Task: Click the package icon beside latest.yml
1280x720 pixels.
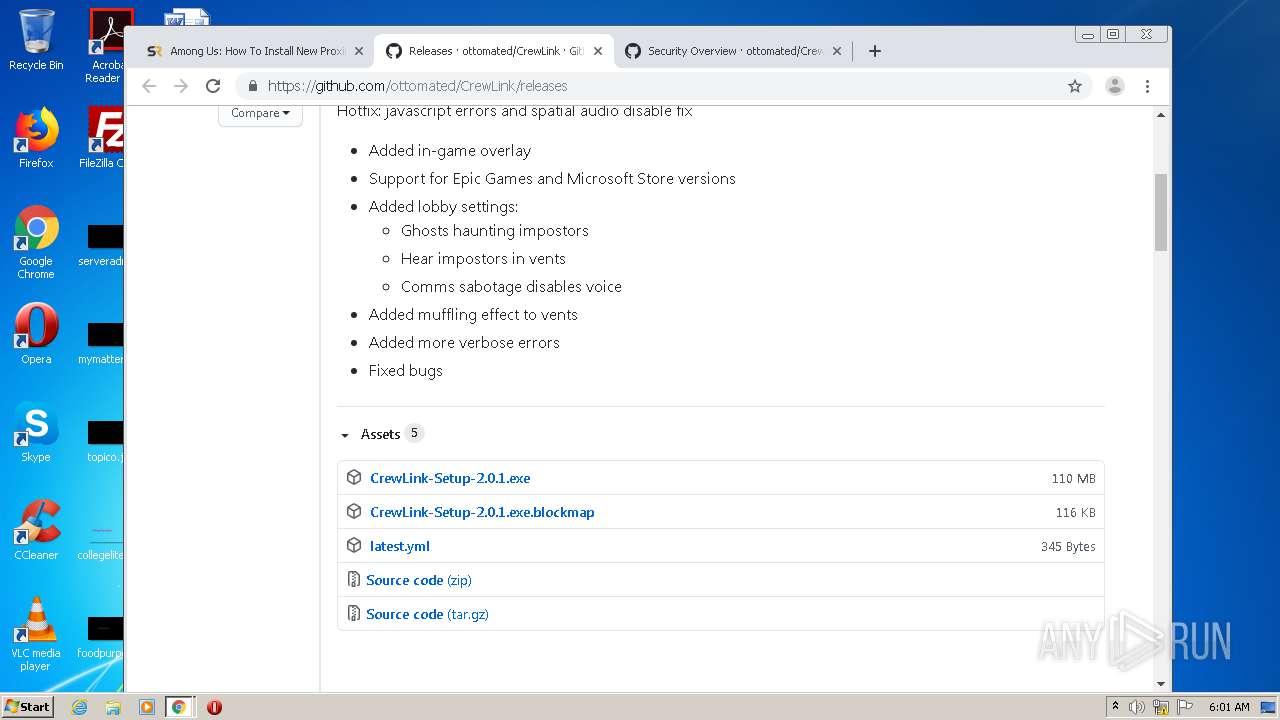Action: [x=354, y=546]
